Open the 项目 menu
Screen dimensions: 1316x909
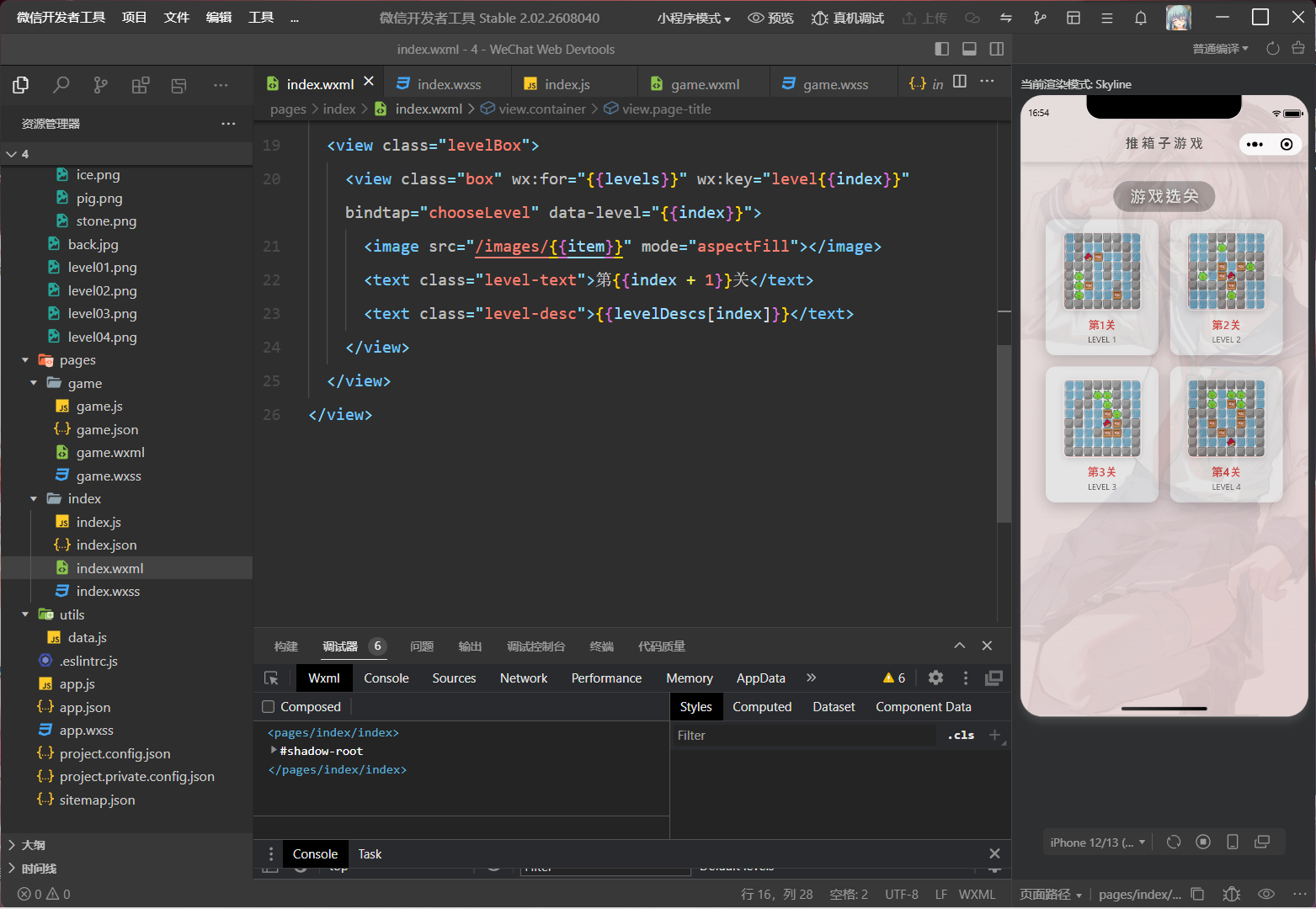(x=135, y=18)
